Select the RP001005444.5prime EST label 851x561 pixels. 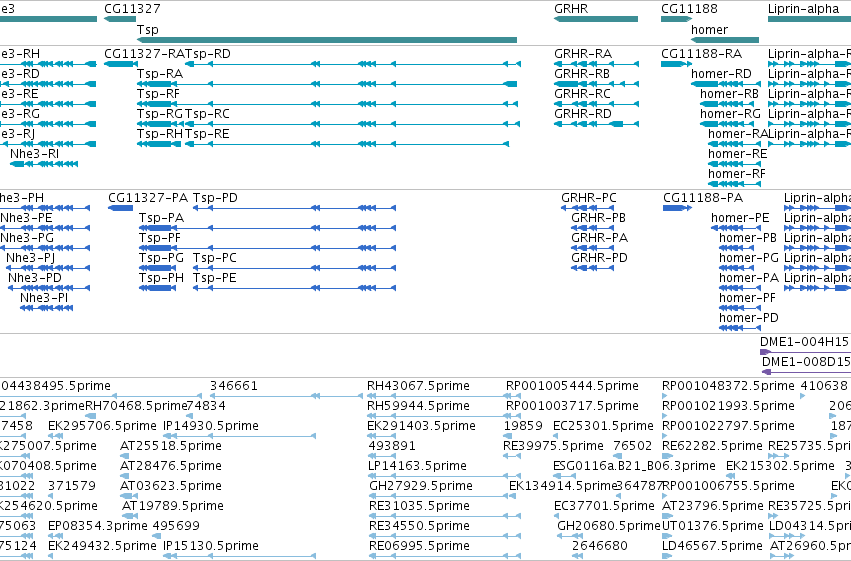pyautogui.click(x=572, y=386)
